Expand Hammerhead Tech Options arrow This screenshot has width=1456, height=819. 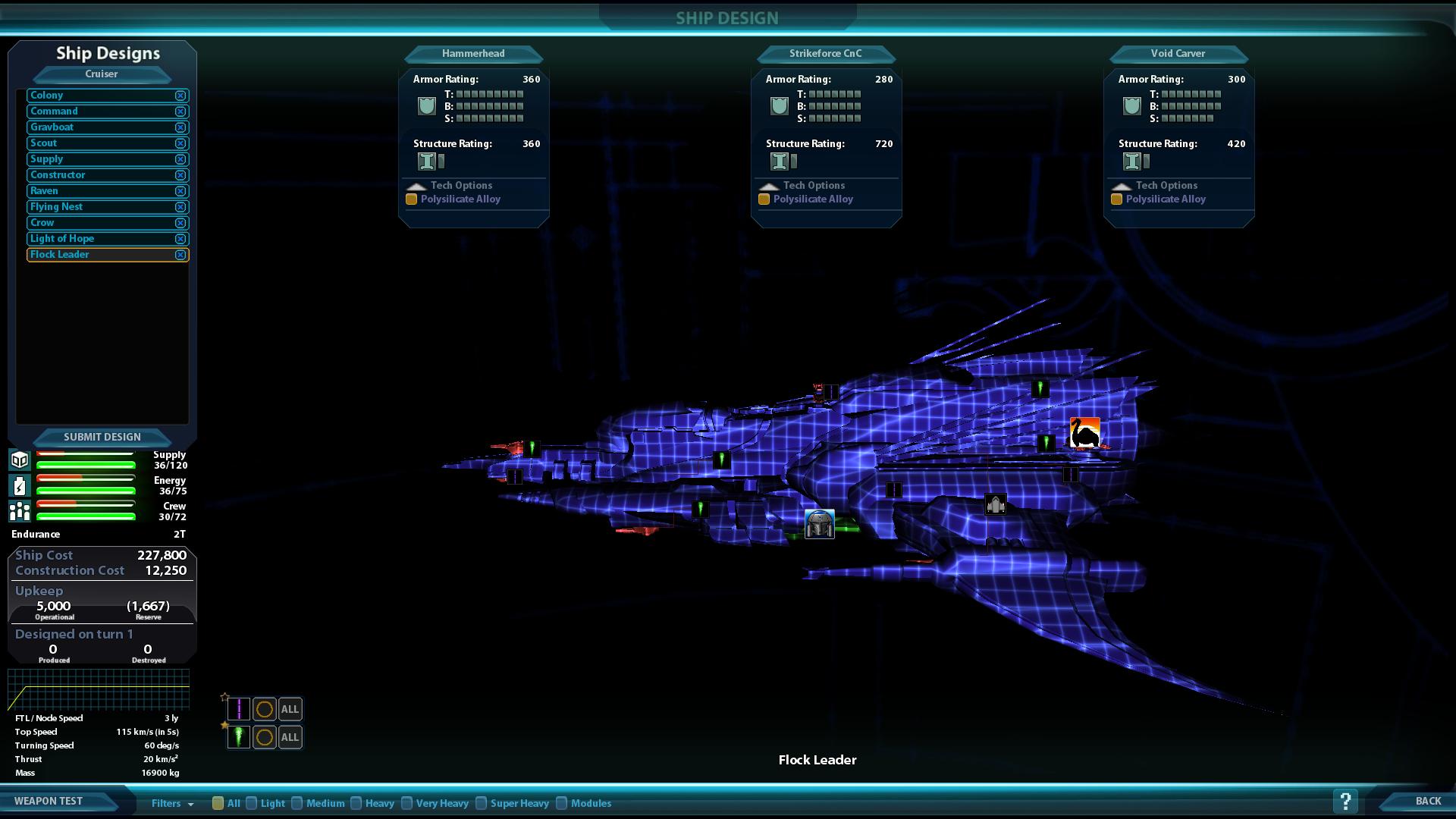416,186
